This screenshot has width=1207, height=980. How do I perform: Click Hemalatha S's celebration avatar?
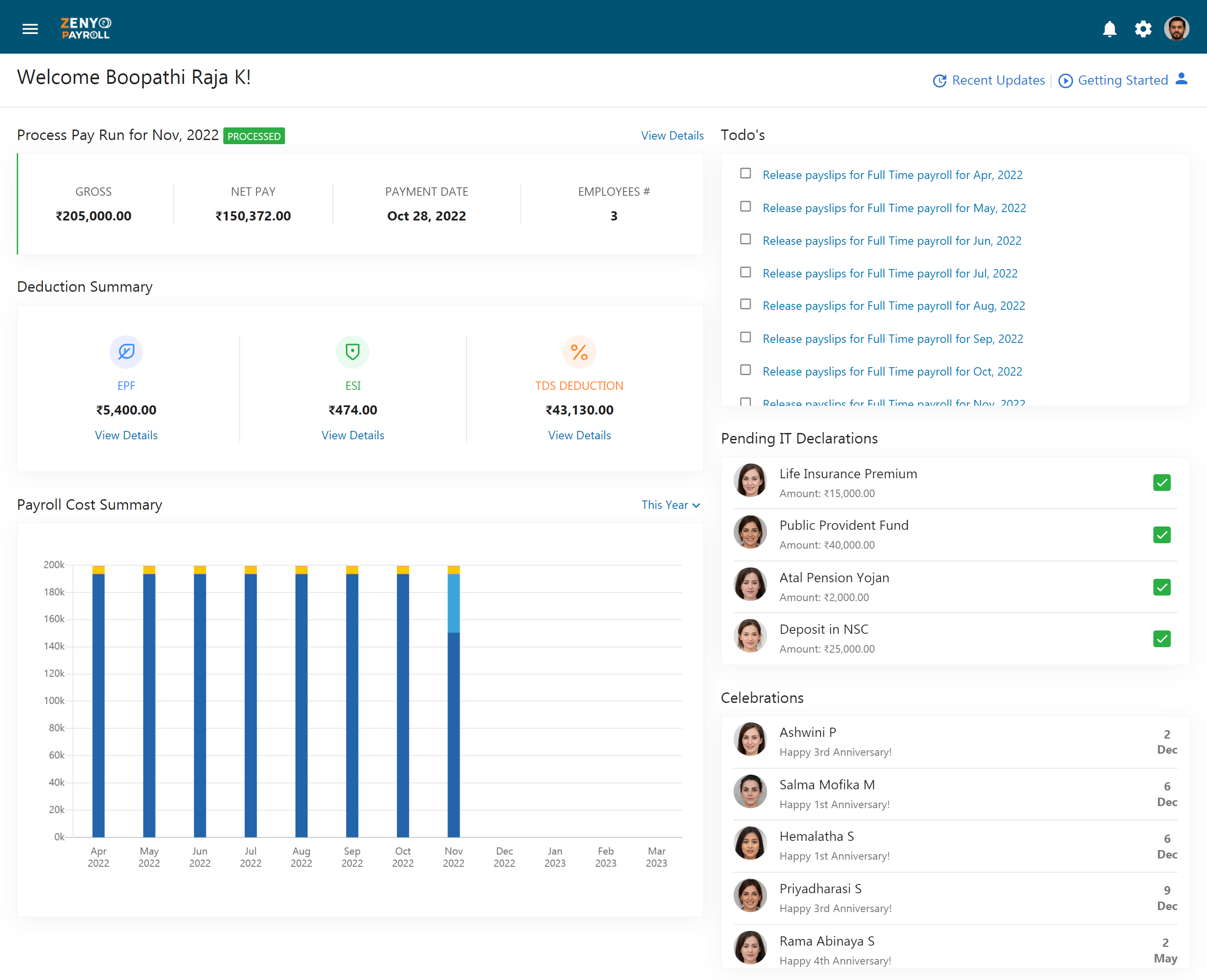tap(750, 843)
